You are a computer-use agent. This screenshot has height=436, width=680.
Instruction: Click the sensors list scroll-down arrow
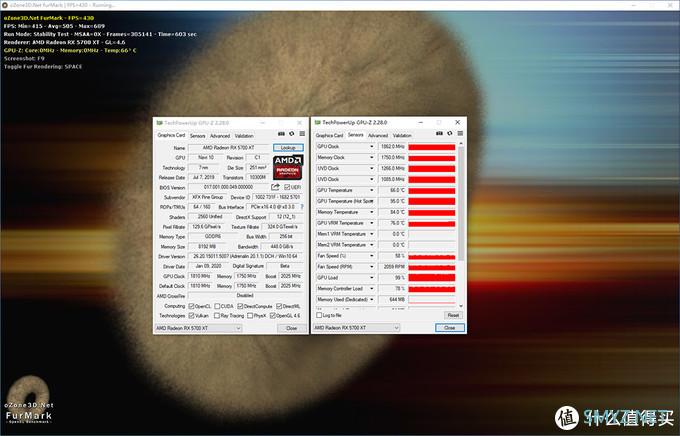coord(461,306)
